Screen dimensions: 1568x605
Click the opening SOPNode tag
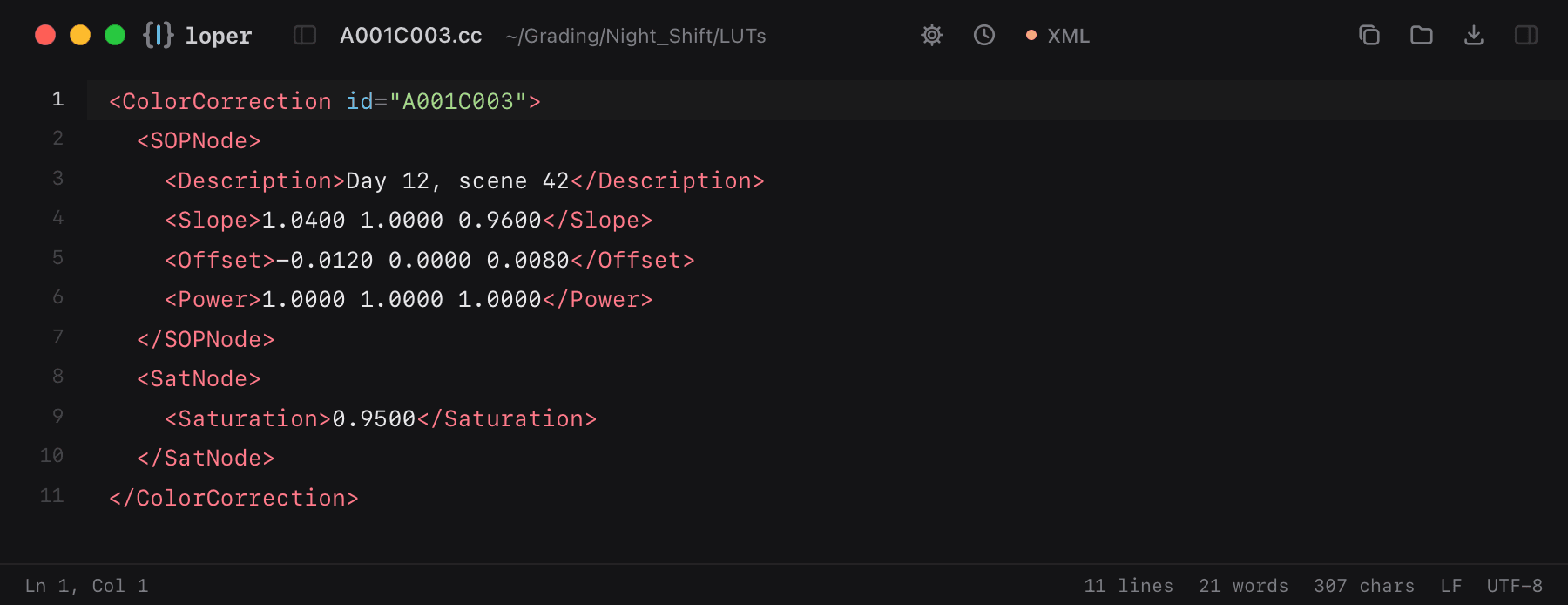(x=199, y=141)
